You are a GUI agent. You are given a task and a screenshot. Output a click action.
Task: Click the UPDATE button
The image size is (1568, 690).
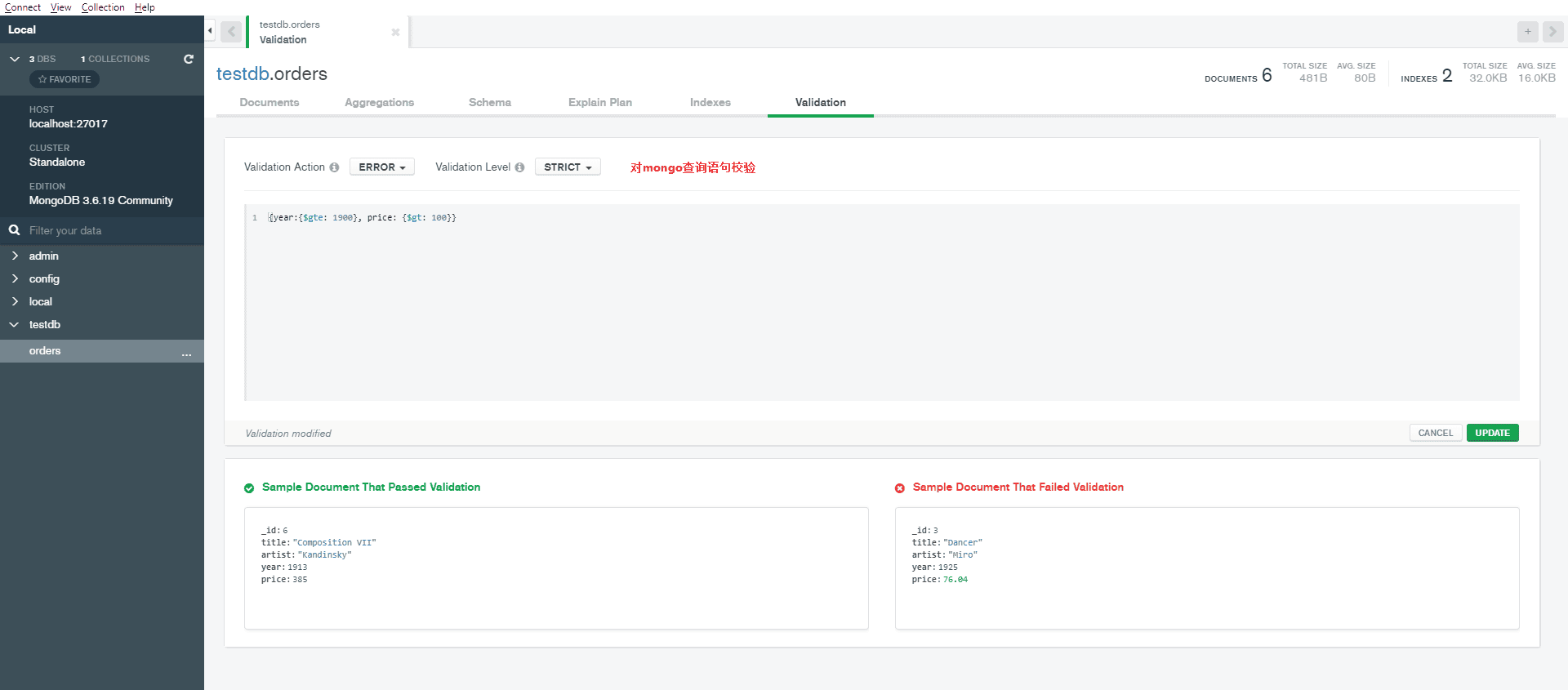tap(1492, 433)
